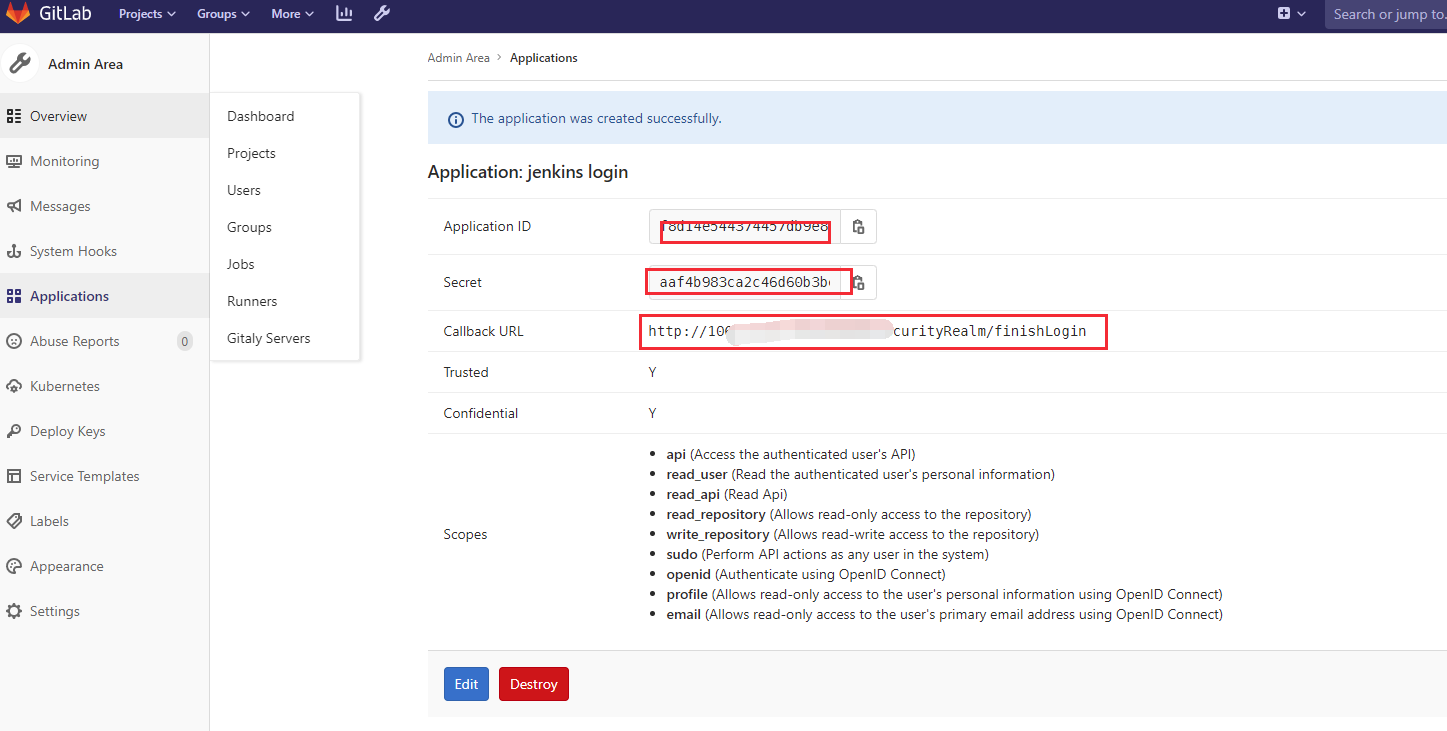Click the Edit button
Image resolution: width=1447 pixels, height=731 pixels.
(466, 684)
